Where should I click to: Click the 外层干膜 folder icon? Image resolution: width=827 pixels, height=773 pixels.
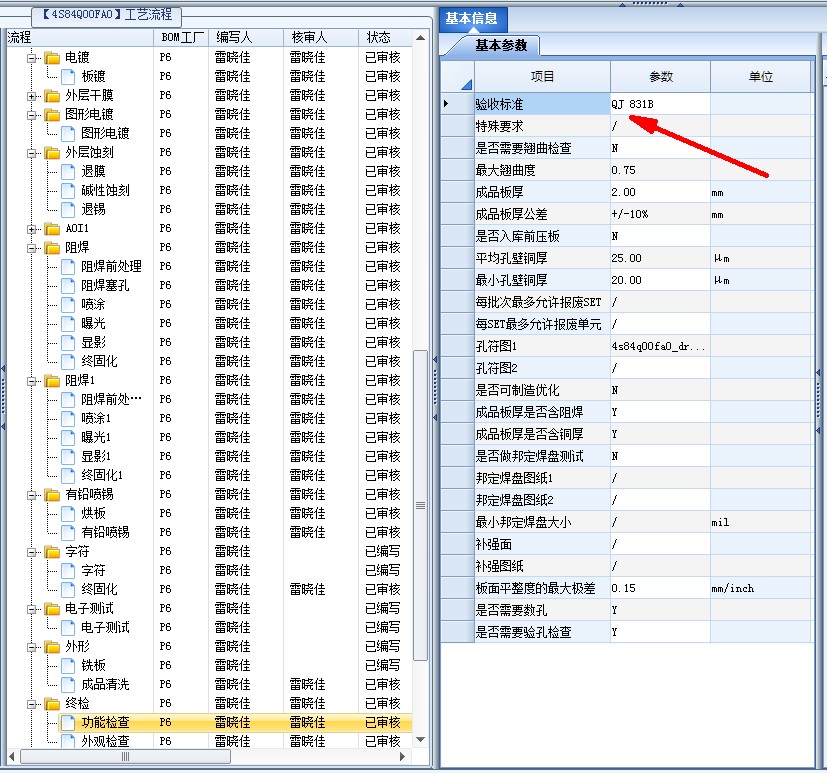[52, 95]
